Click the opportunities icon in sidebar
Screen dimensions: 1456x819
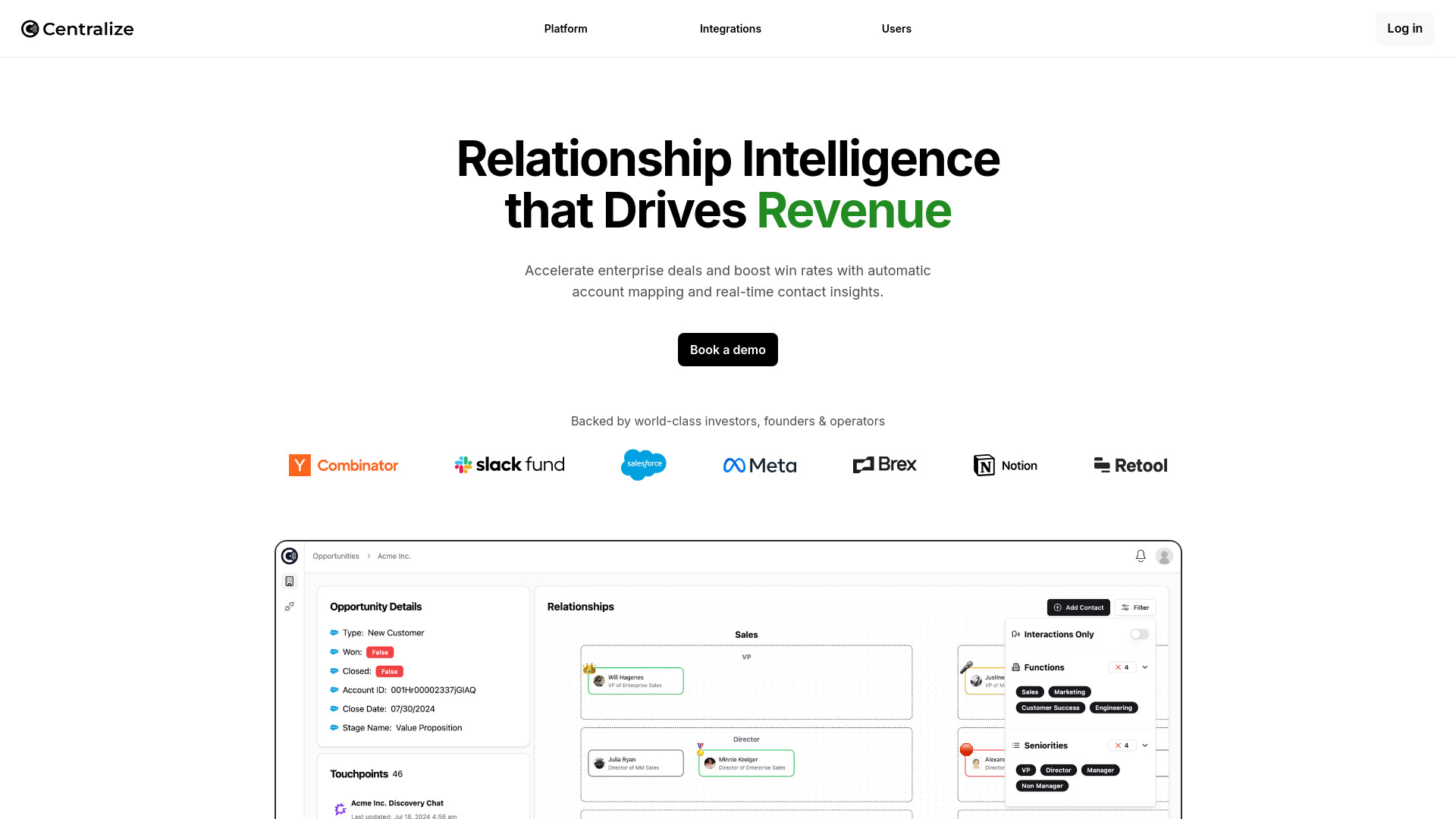coord(289,581)
